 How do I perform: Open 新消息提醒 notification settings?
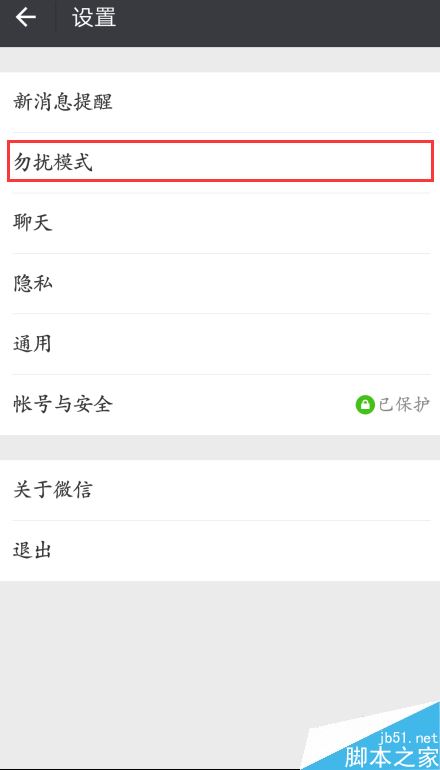pos(220,102)
